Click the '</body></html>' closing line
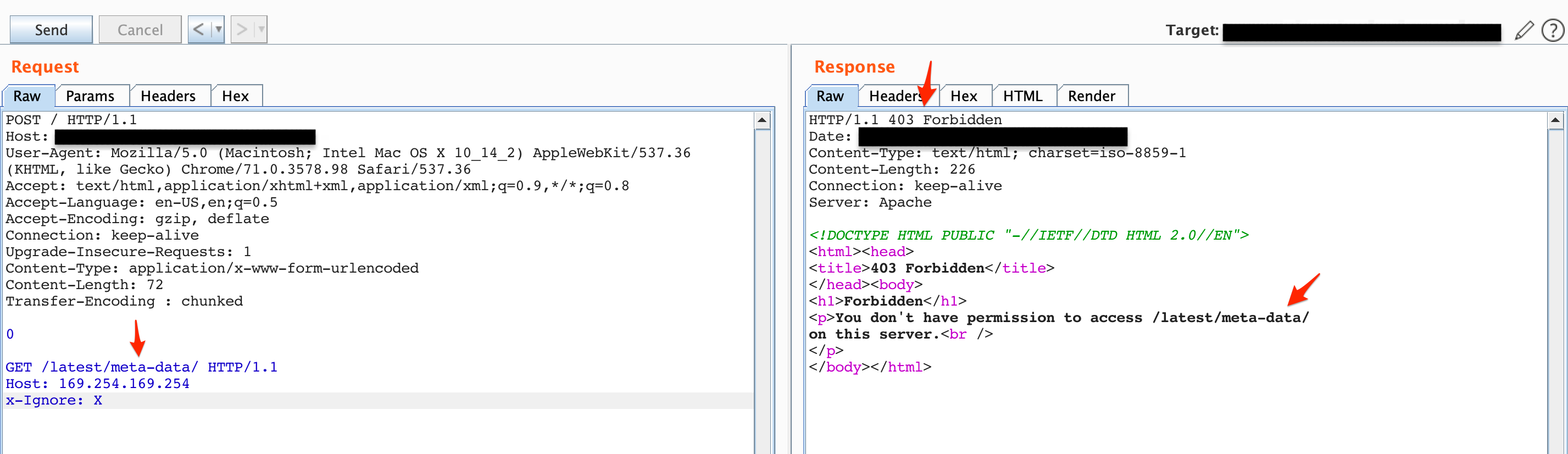This screenshot has height=454, width=1568. point(870,367)
